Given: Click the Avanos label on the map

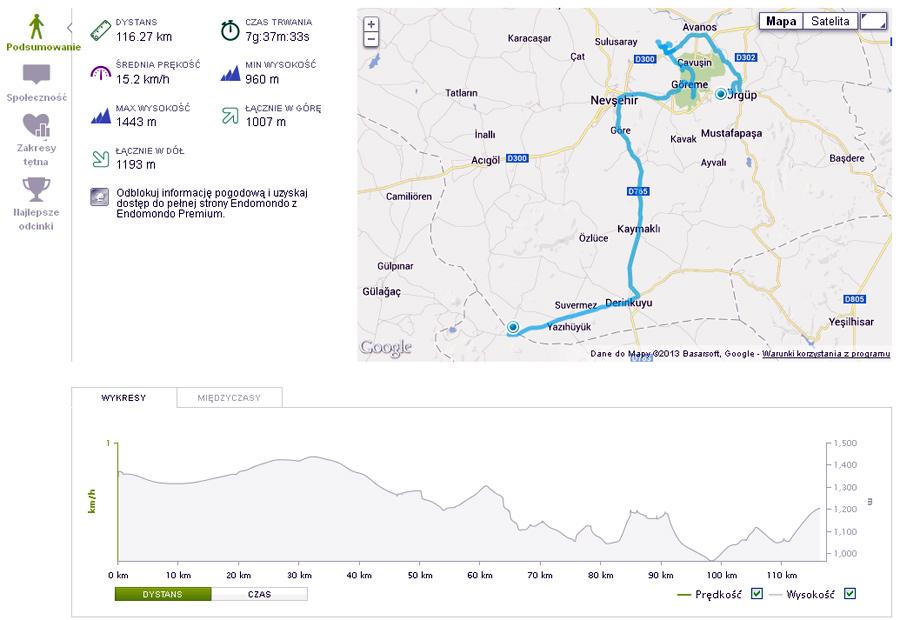Looking at the screenshot, I should 699,27.
